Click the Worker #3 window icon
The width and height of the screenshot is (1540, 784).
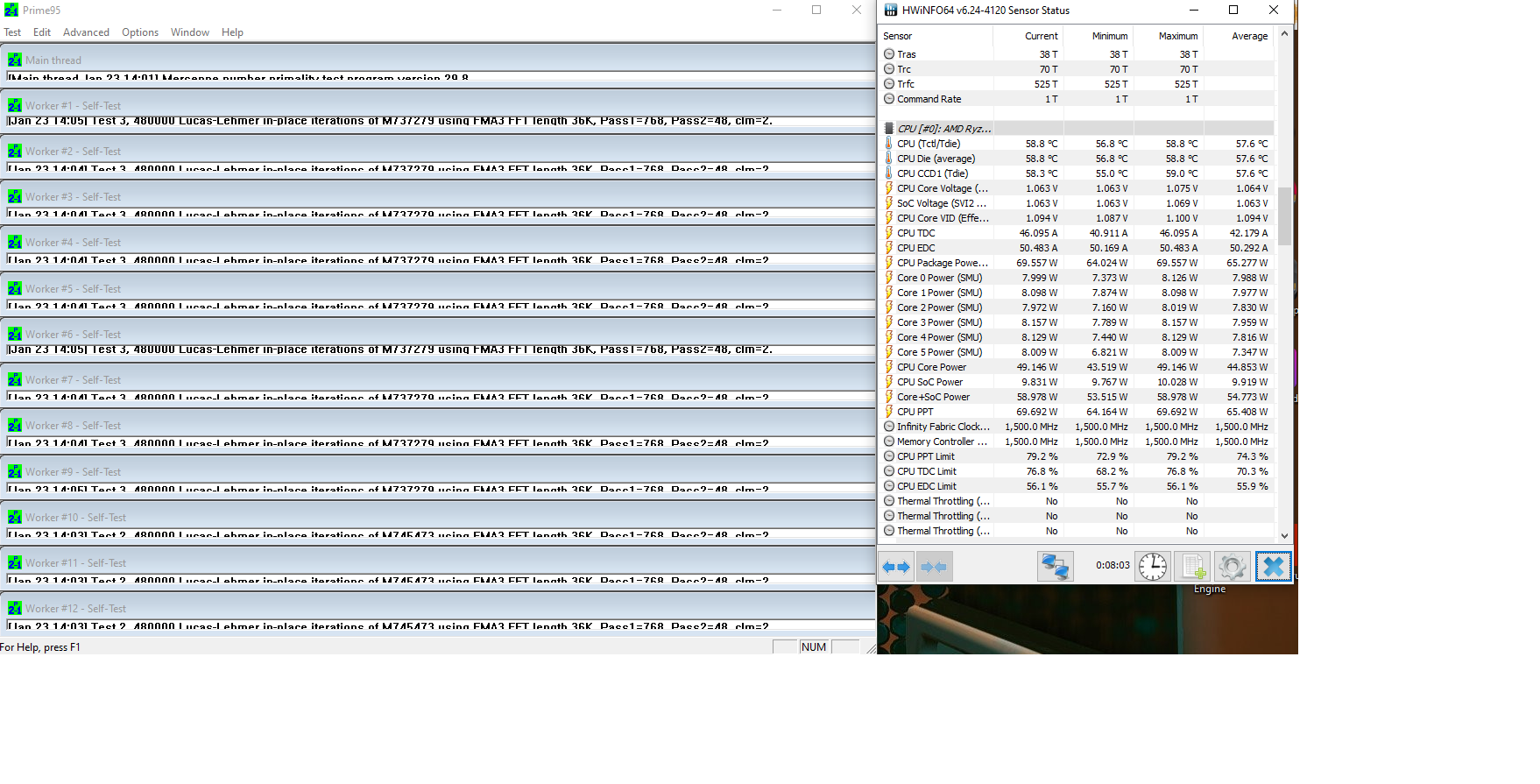click(15, 196)
